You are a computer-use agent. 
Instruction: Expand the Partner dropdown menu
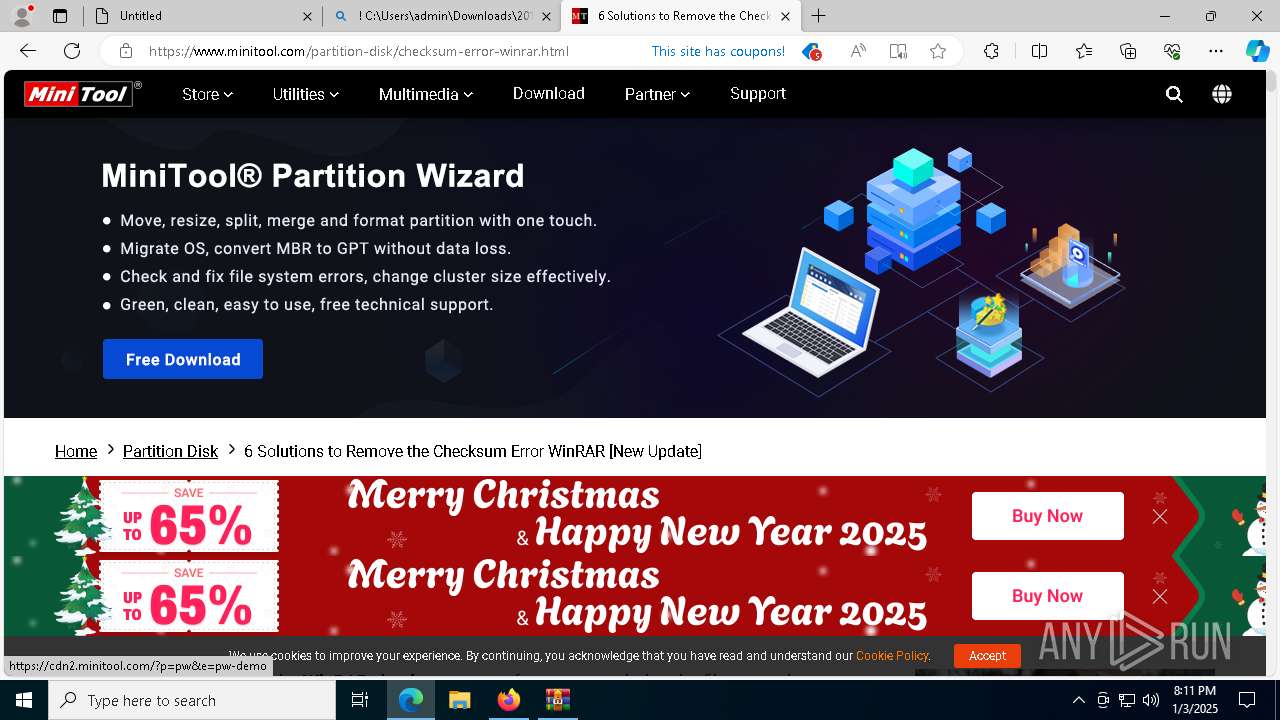coord(657,94)
